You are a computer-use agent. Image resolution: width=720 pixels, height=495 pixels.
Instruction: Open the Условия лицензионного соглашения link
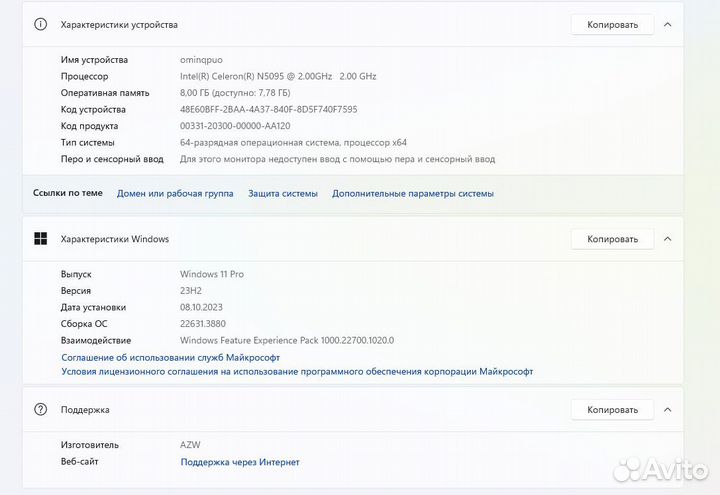click(297, 371)
